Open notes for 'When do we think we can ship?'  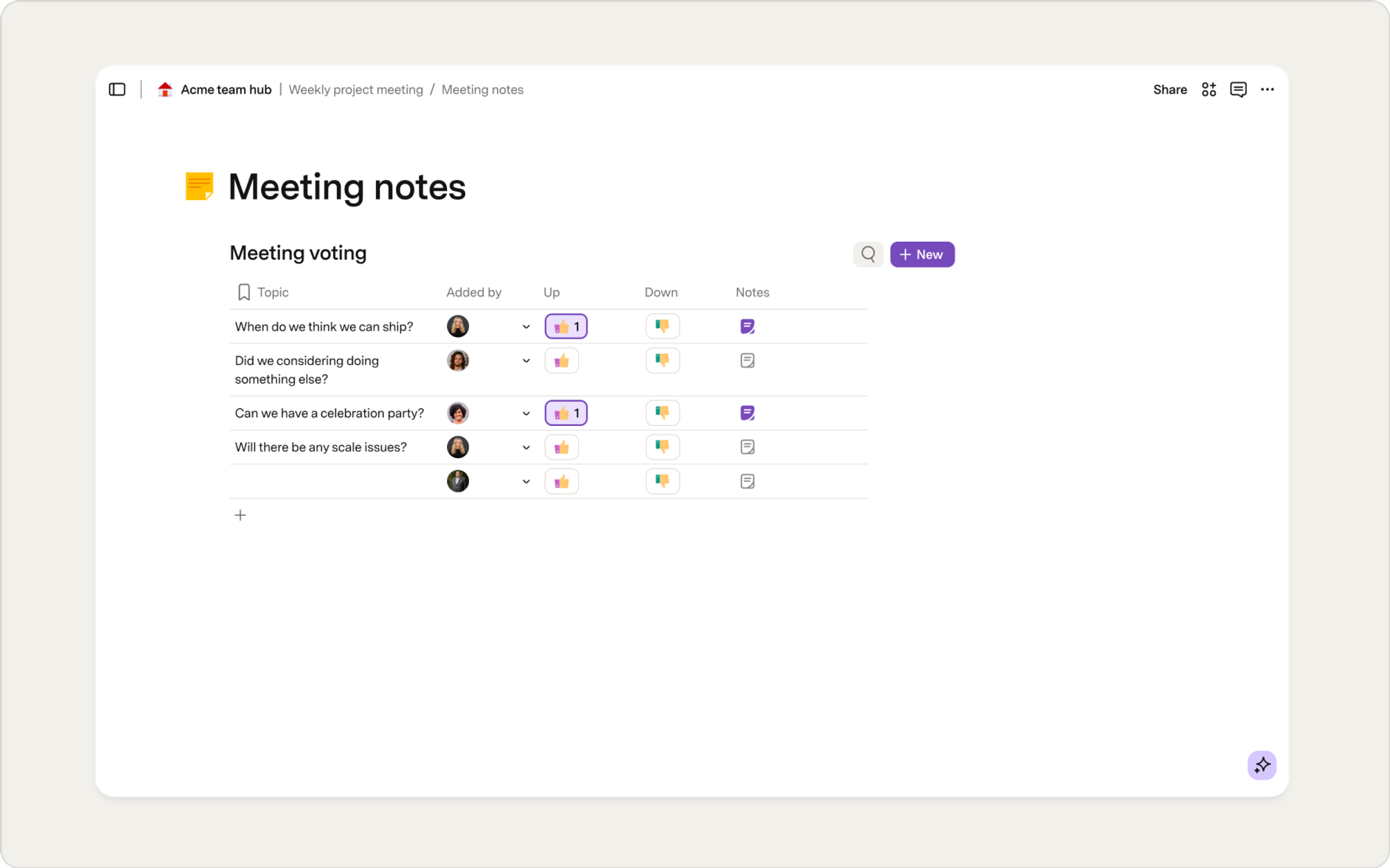[747, 327]
